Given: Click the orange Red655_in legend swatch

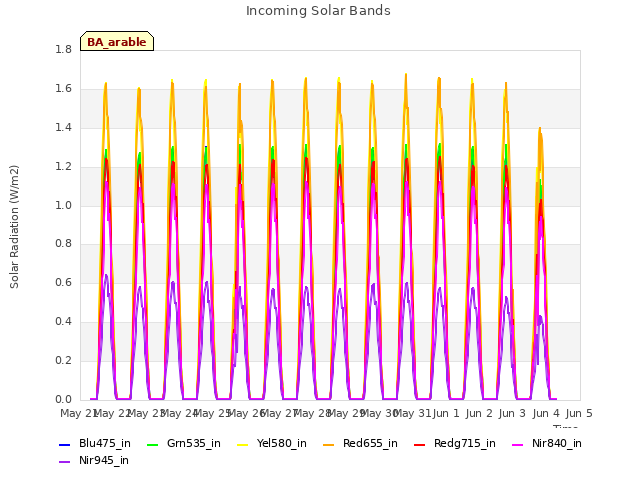Looking at the screenshot, I should coord(329,444).
